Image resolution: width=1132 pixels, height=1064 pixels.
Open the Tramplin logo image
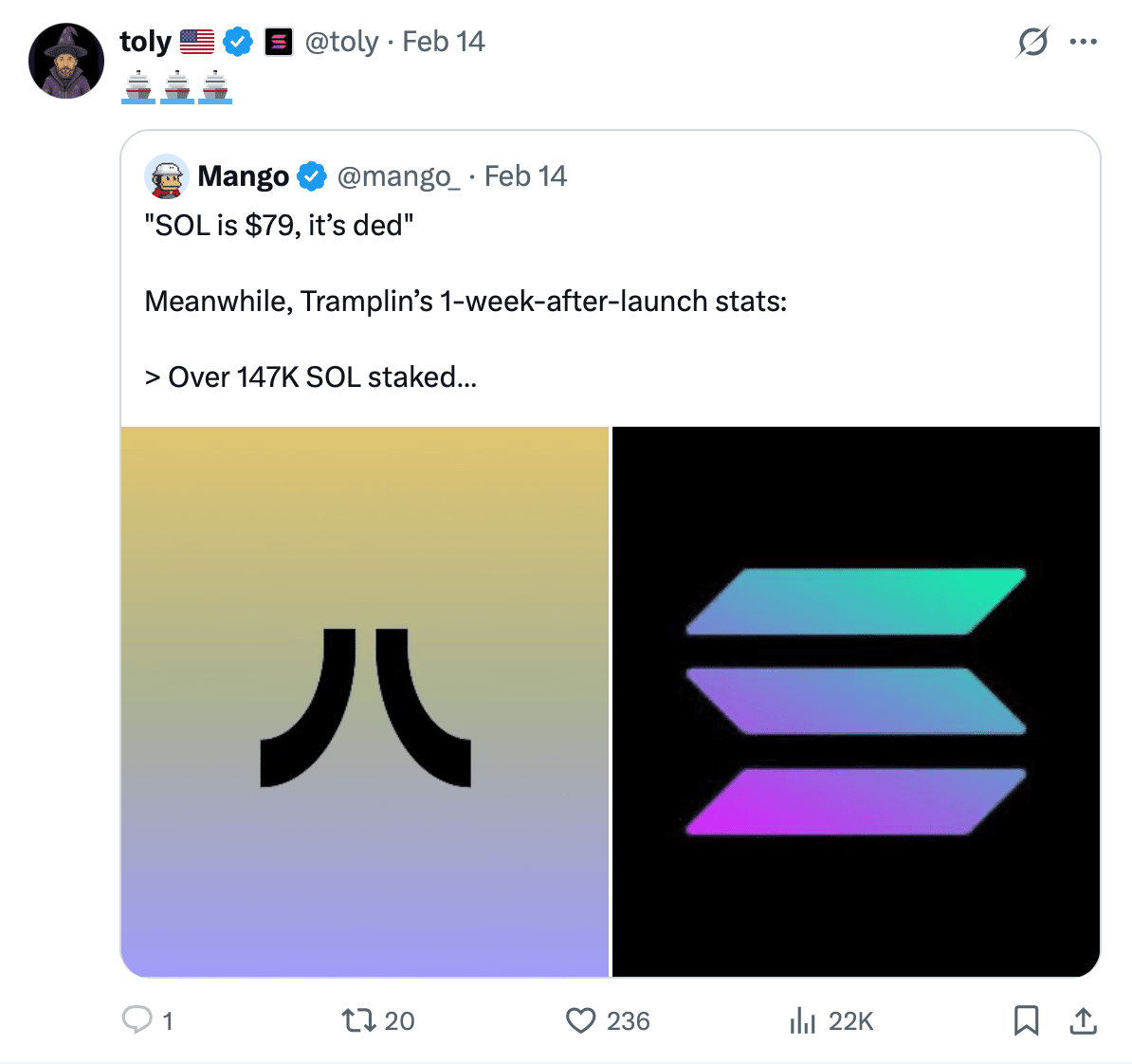[x=365, y=702]
